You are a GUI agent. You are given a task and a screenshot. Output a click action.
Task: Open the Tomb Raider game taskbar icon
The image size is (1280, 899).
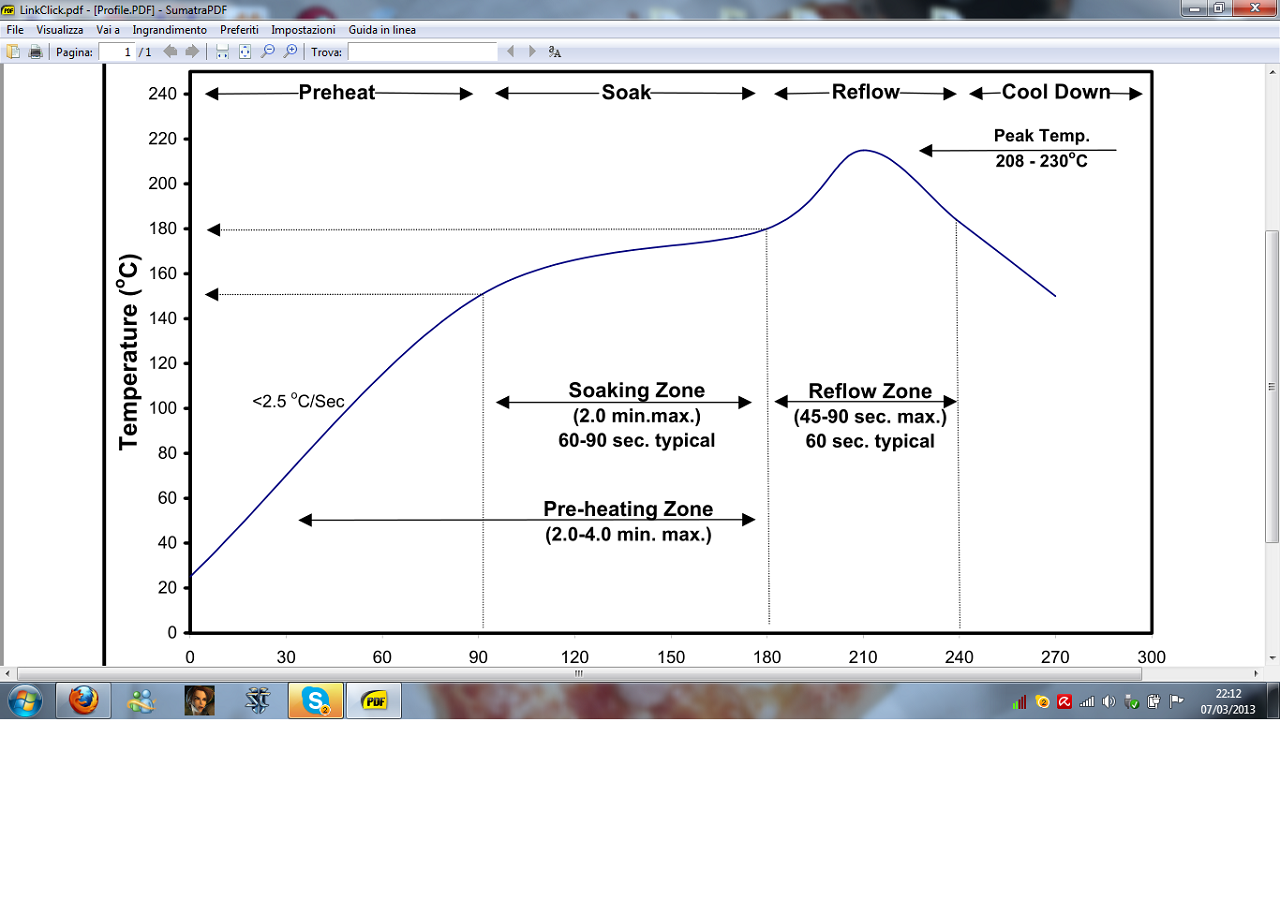pyautogui.click(x=200, y=701)
